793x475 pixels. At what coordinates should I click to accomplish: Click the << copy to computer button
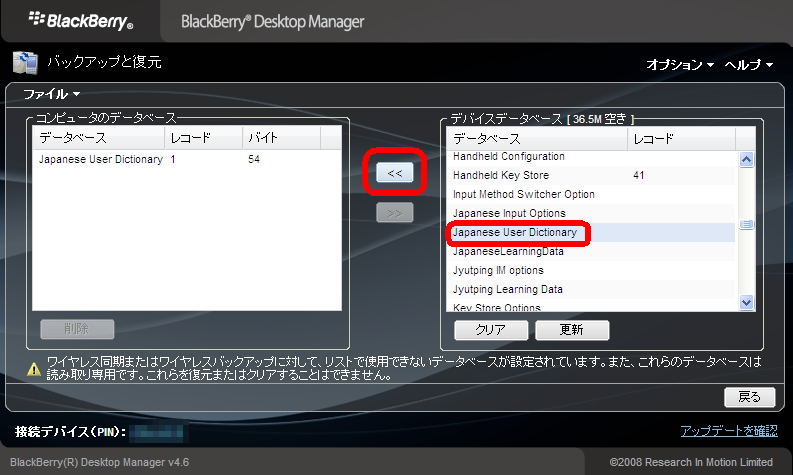pos(394,172)
